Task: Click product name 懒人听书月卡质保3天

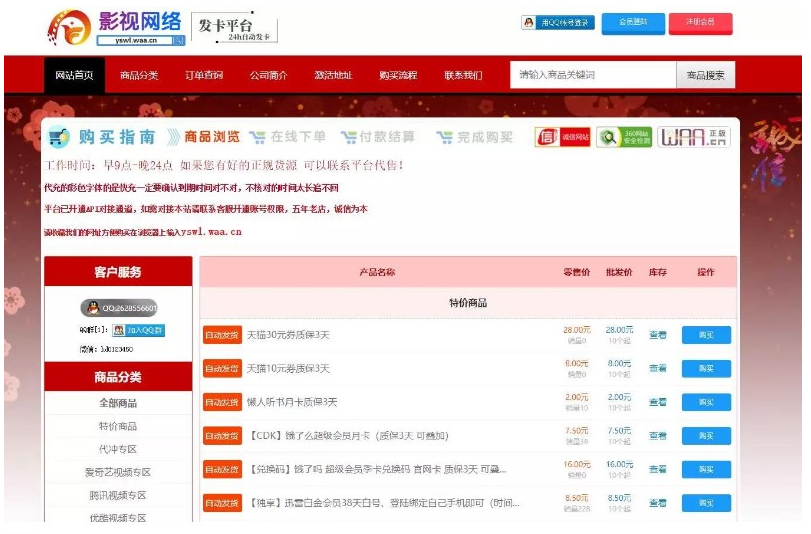Action: coord(292,403)
